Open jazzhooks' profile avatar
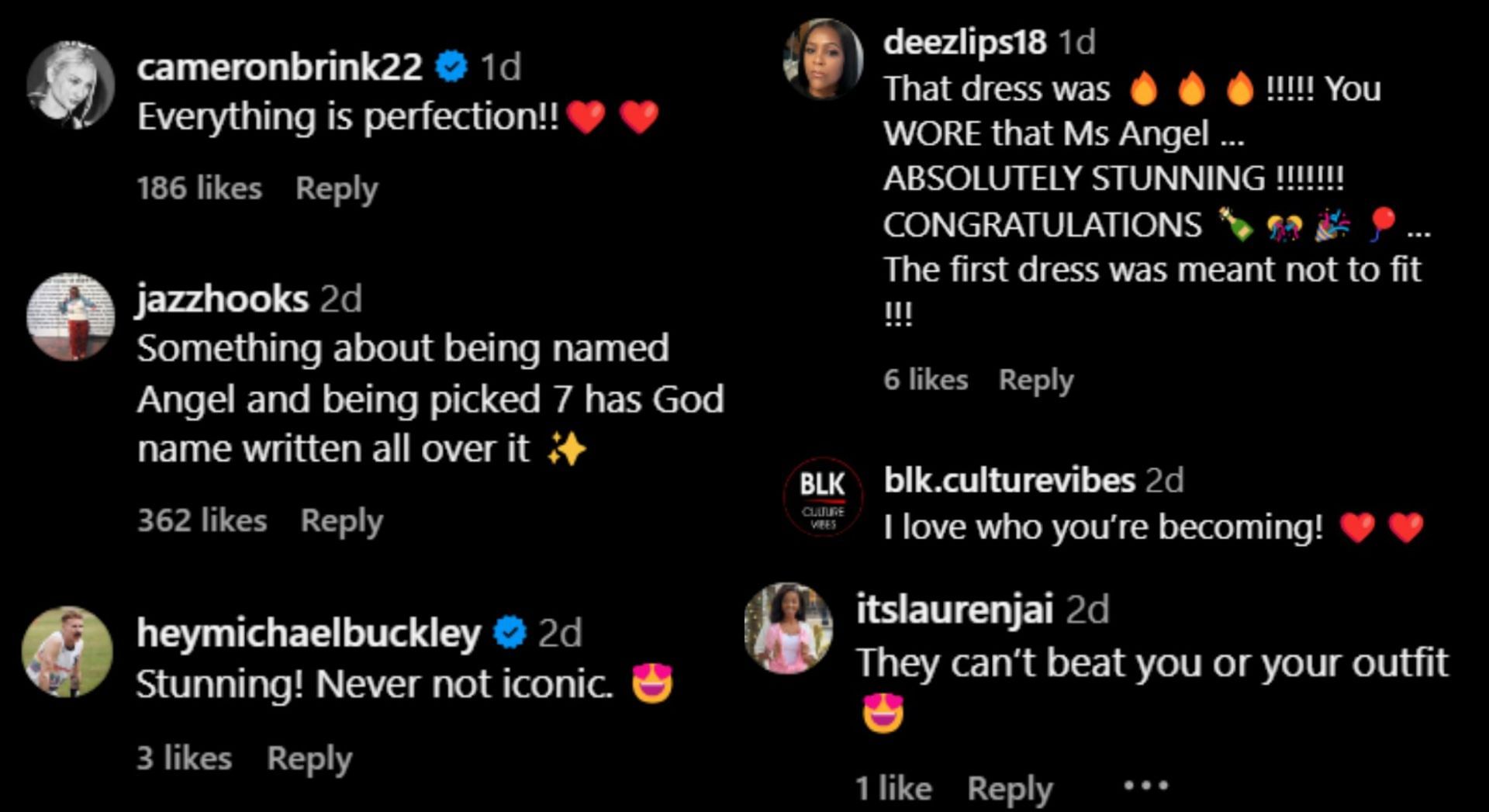The width and height of the screenshot is (1489, 812). point(71,316)
